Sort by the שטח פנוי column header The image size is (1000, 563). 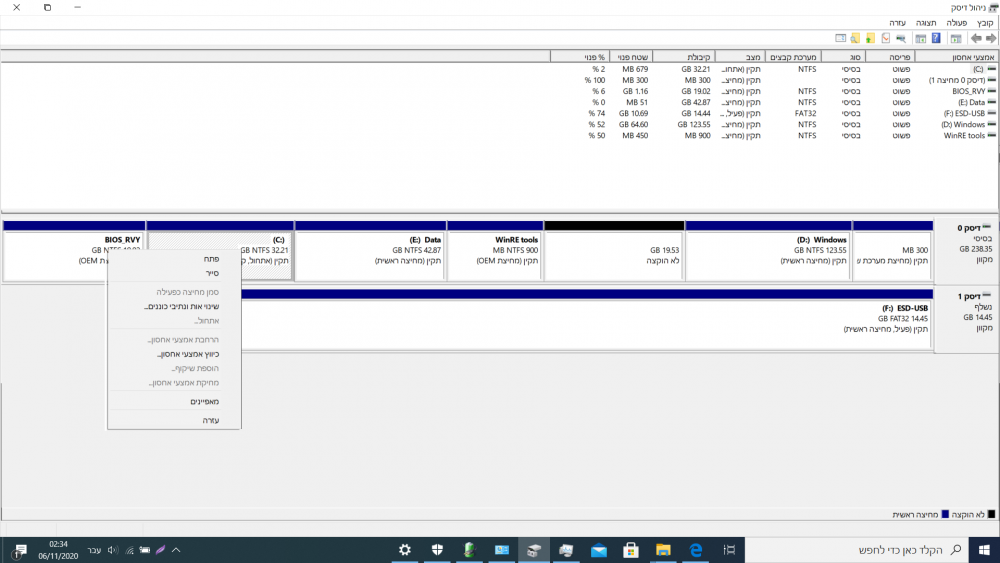coord(631,57)
